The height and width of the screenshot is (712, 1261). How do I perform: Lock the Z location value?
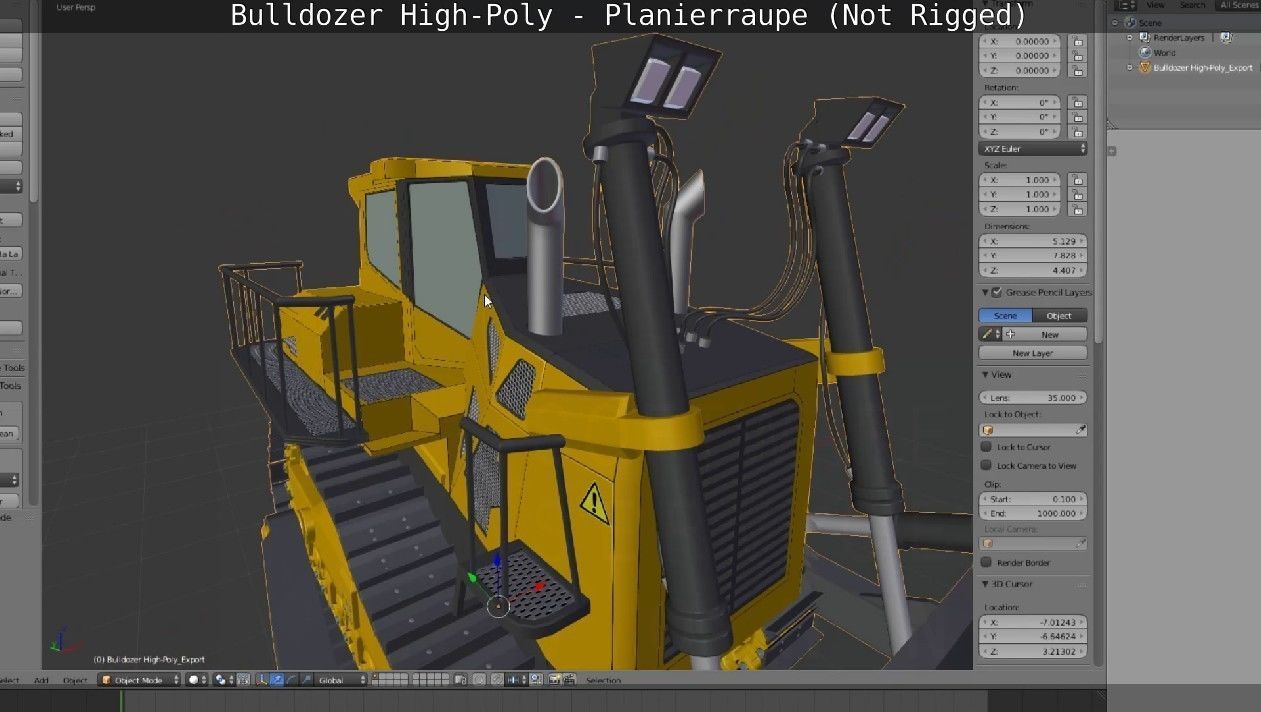(1077, 71)
